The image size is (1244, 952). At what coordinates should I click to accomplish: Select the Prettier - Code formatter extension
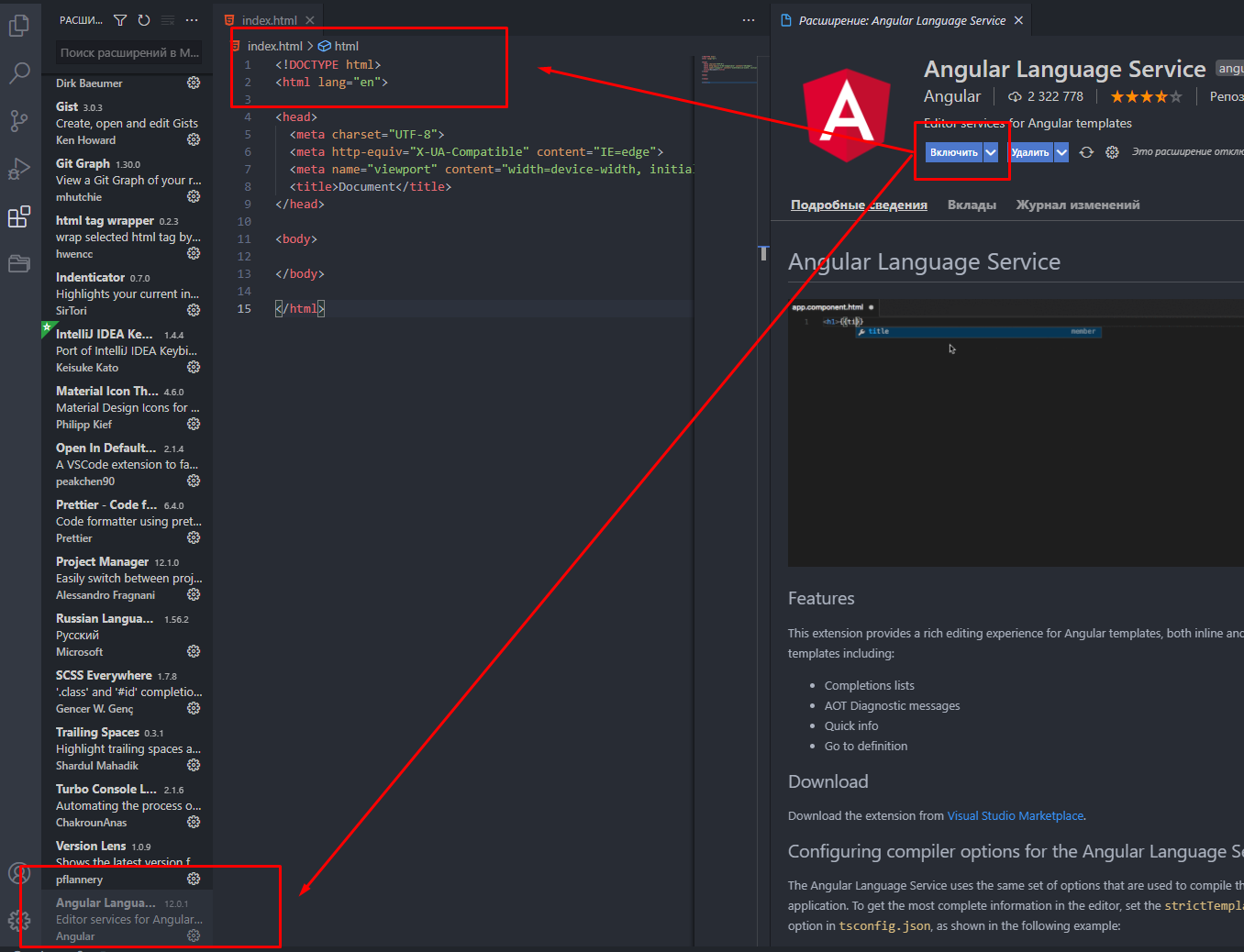(x=128, y=521)
